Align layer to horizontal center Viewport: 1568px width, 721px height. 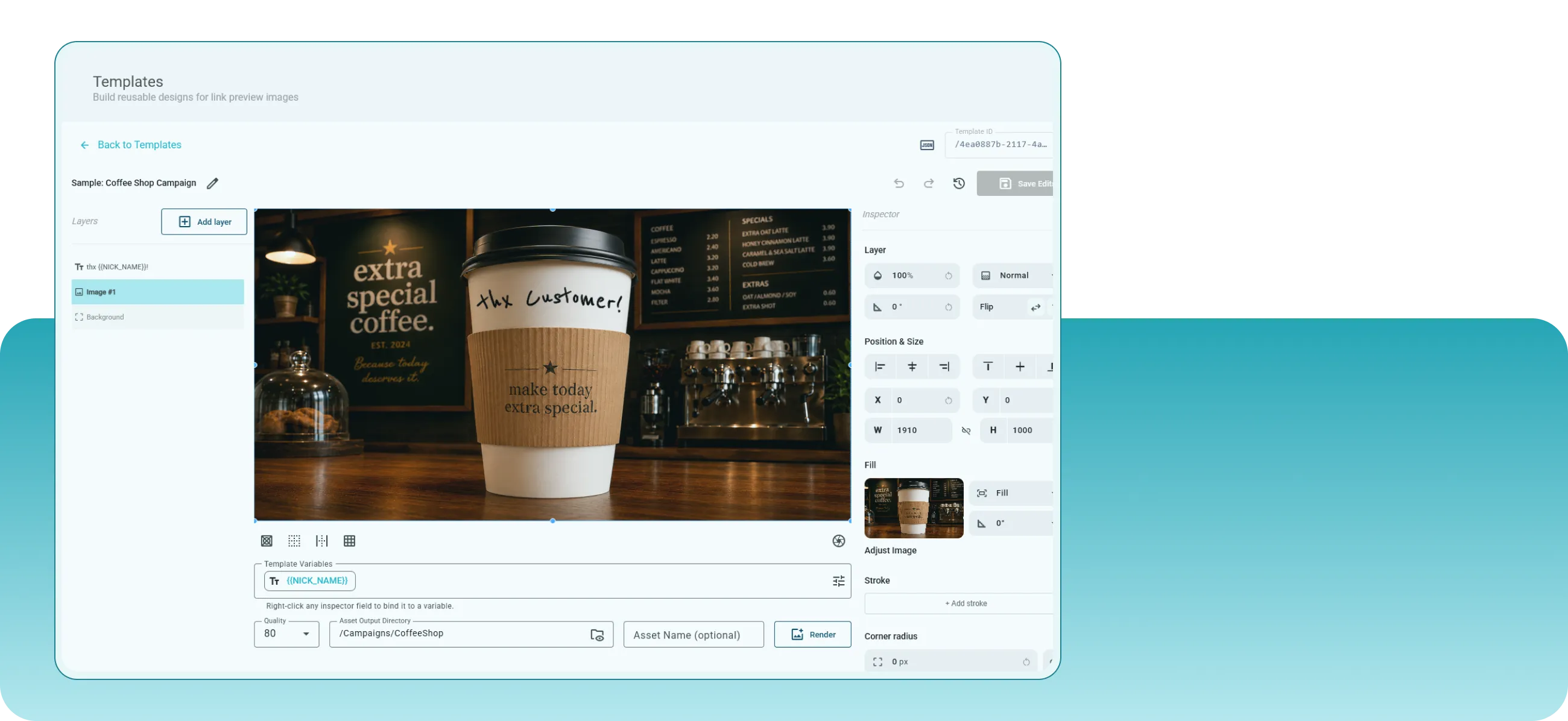click(x=912, y=367)
